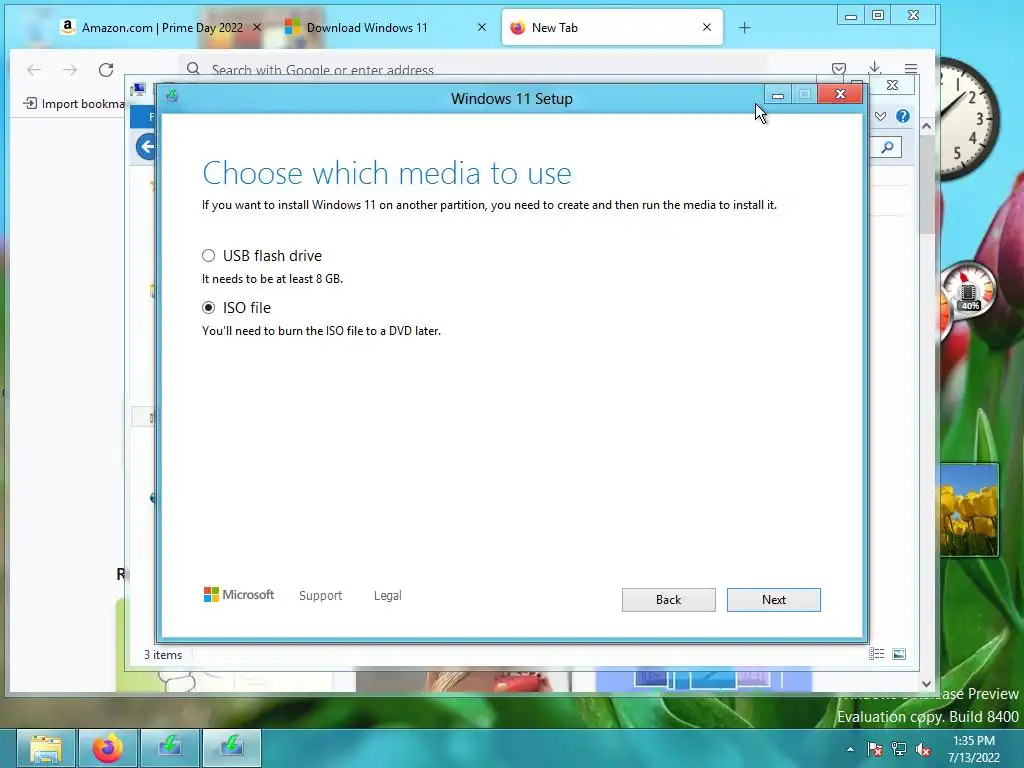This screenshot has width=1024, height=768.
Task: Open the network tray icon
Action: (899, 749)
